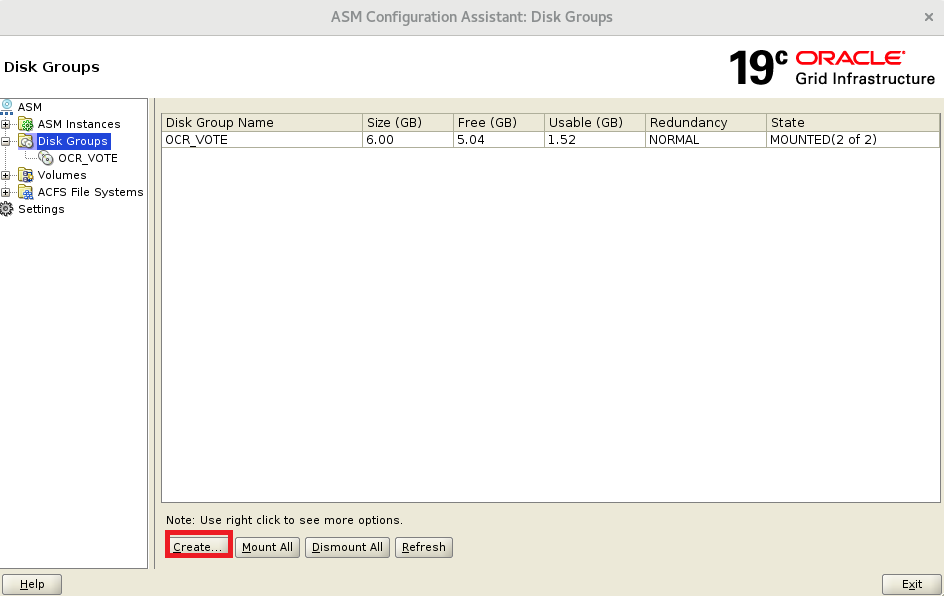The height and width of the screenshot is (596, 944).
Task: Click the MOUNTED(2 of 2) state cell
Action: (x=852, y=140)
